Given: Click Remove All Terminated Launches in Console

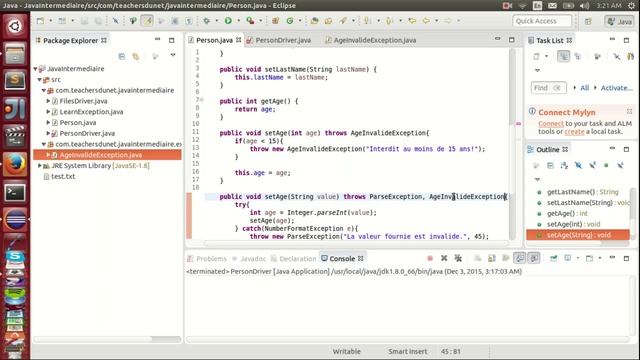Looking at the screenshot, I should click(x=458, y=258).
